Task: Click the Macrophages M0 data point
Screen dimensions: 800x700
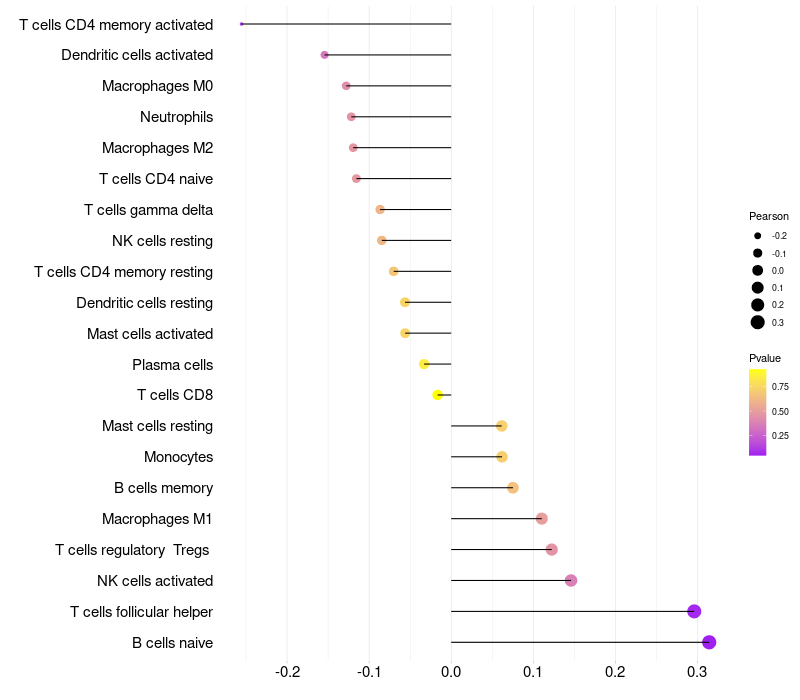Action: 346,86
